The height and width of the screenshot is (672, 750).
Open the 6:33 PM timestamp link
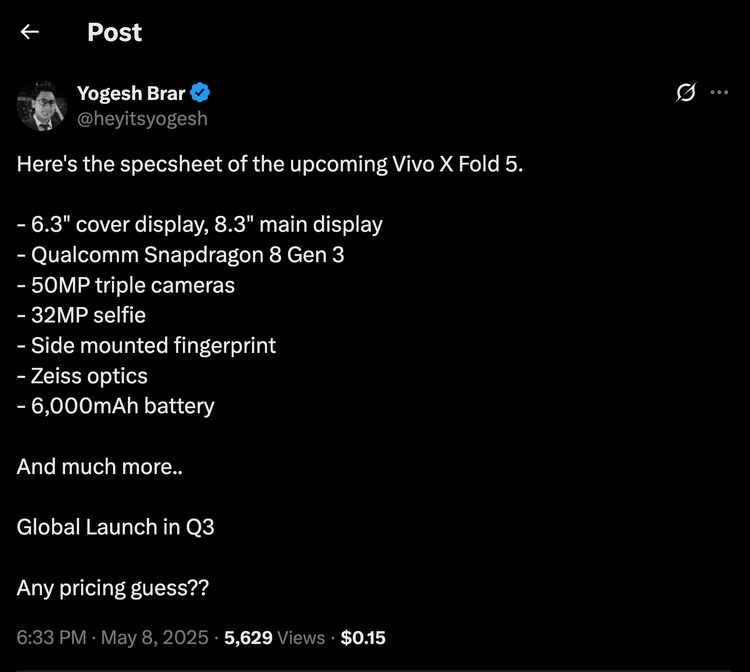(x=50, y=637)
